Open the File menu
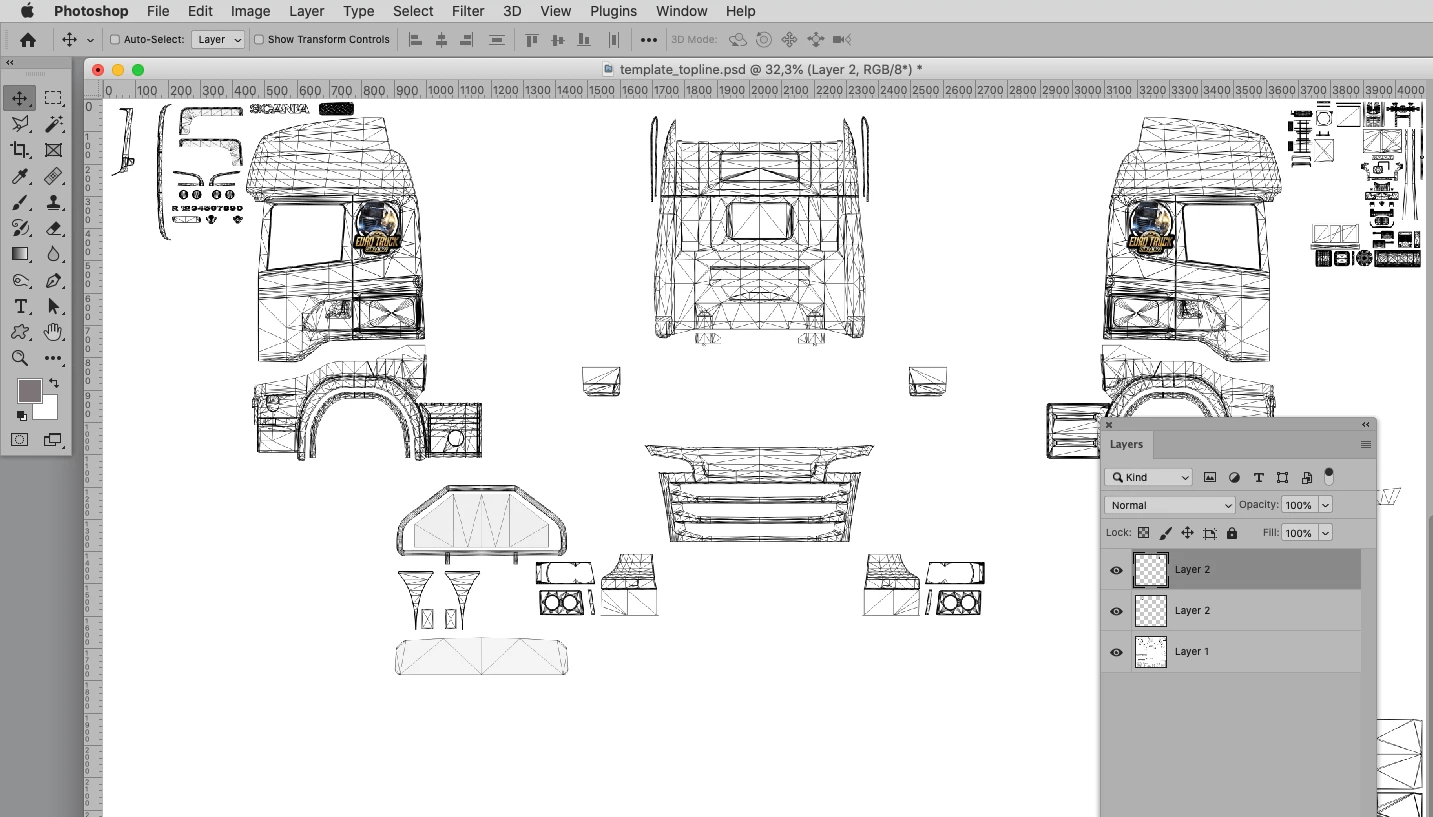The width and height of the screenshot is (1433, 817). click(x=158, y=11)
